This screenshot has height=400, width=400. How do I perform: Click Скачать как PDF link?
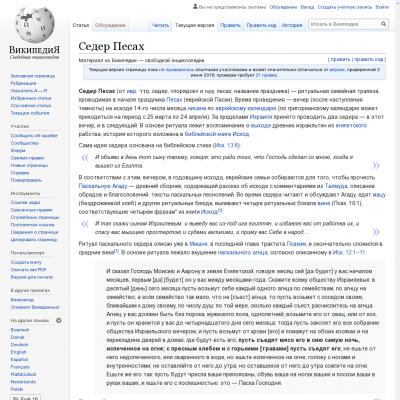click(x=29, y=269)
